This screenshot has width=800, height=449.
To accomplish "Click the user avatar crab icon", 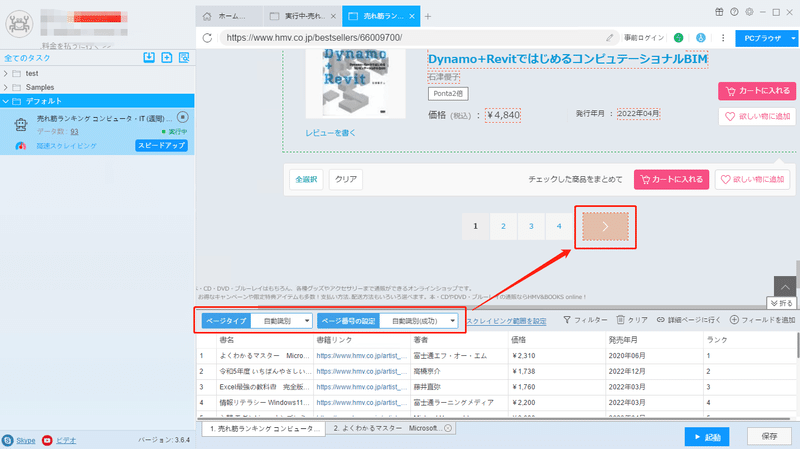I will (x=19, y=23).
